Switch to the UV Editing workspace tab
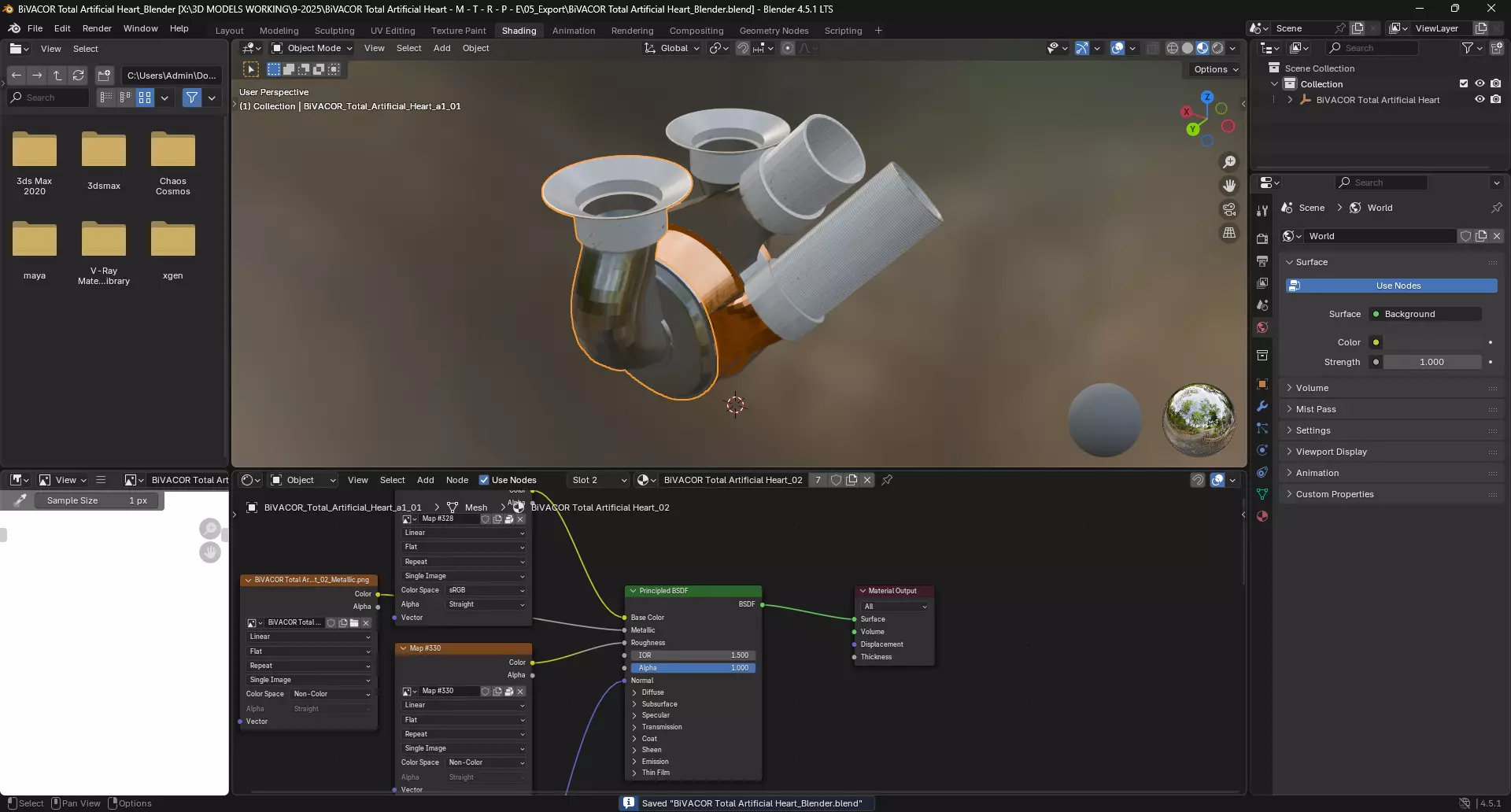This screenshot has width=1511, height=812. coord(393,31)
